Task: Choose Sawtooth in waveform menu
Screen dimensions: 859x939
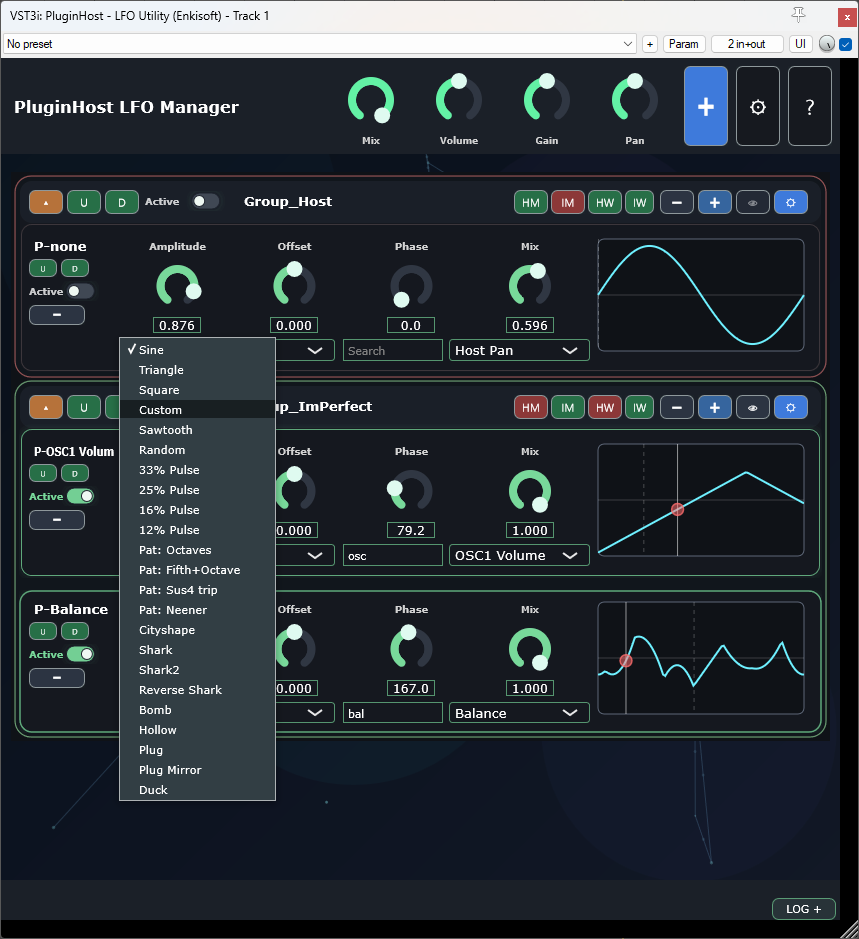Action: pyautogui.click(x=198, y=430)
